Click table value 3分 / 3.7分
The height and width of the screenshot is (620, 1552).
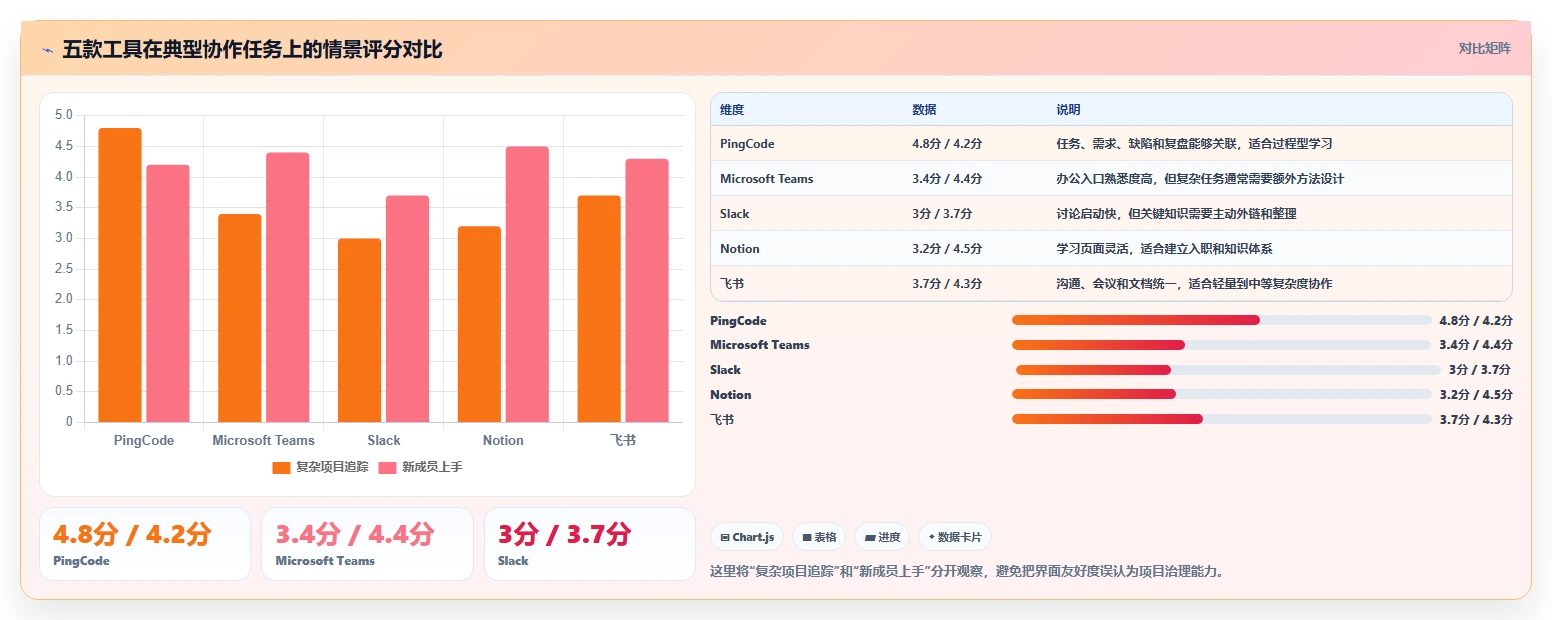click(x=942, y=214)
